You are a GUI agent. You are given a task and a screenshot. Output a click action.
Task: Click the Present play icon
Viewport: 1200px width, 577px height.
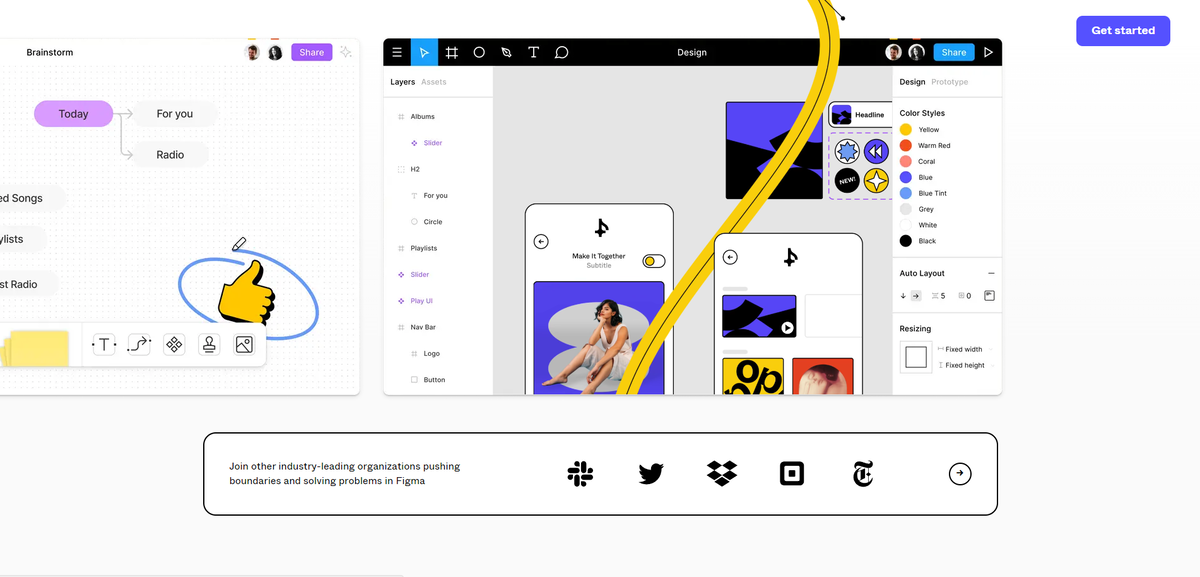989,52
